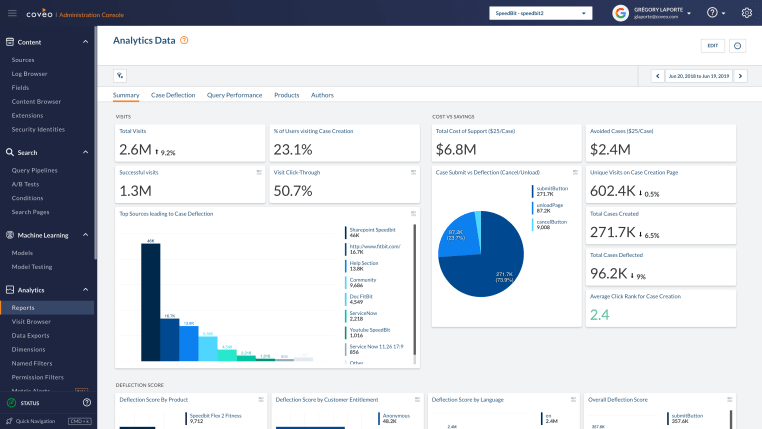Click the filter icon below Analytics Data
Screen dimensions: 762x429
[x=120, y=75]
